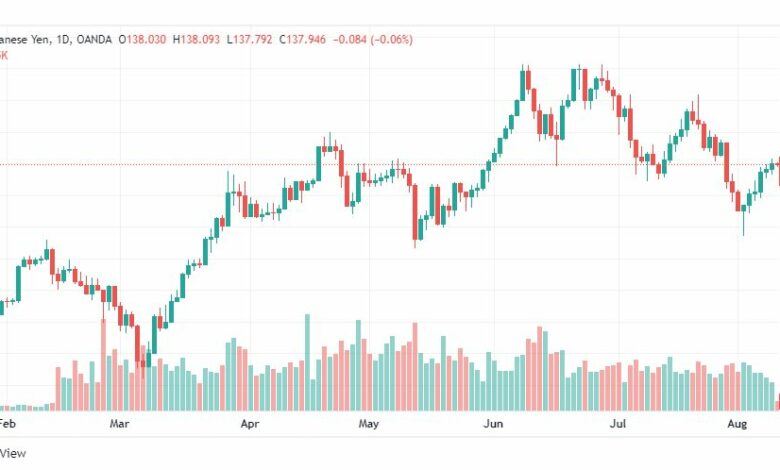The width and height of the screenshot is (780, 470).
Task: Select the Jun date axis label
Action: click(493, 424)
